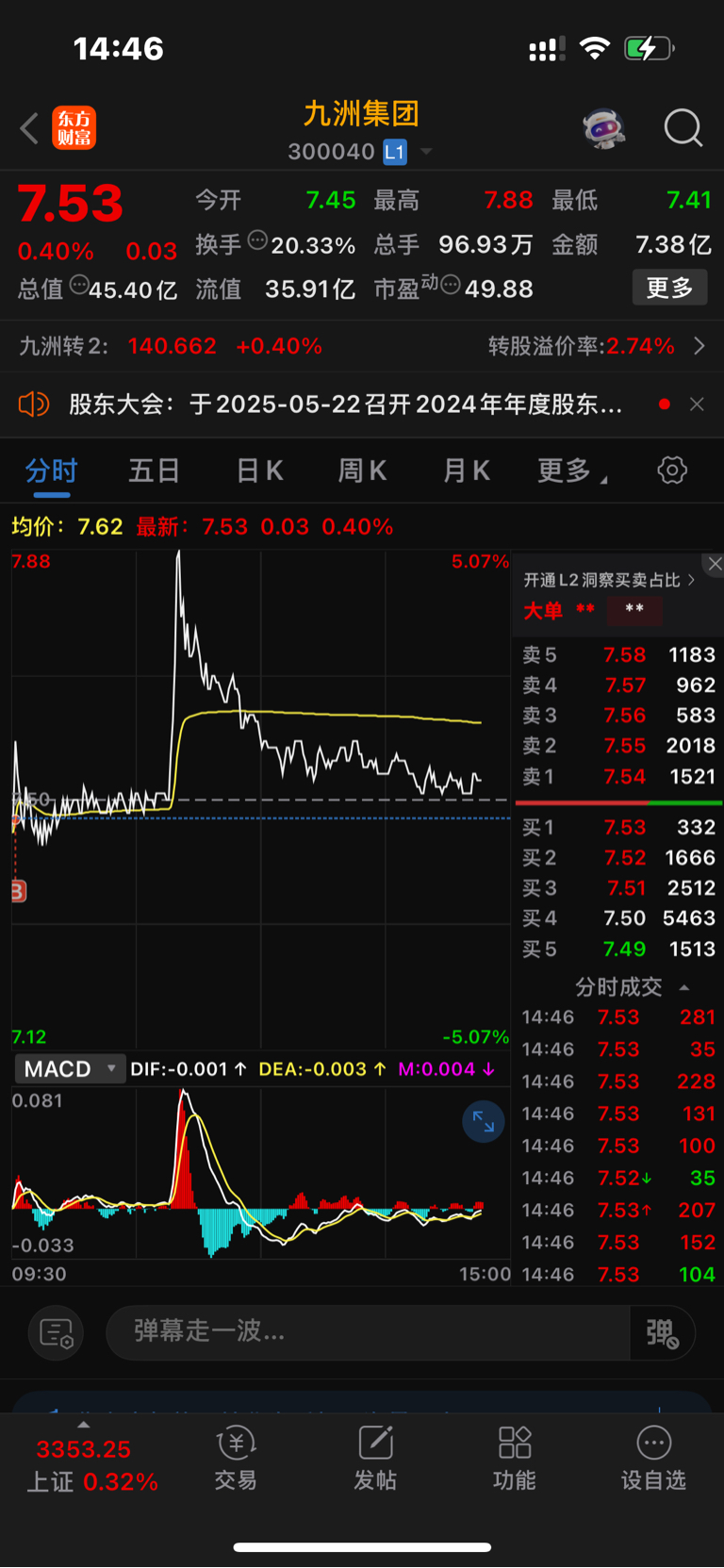
Task: Tap the info icon beside 换手
Action: (x=257, y=241)
